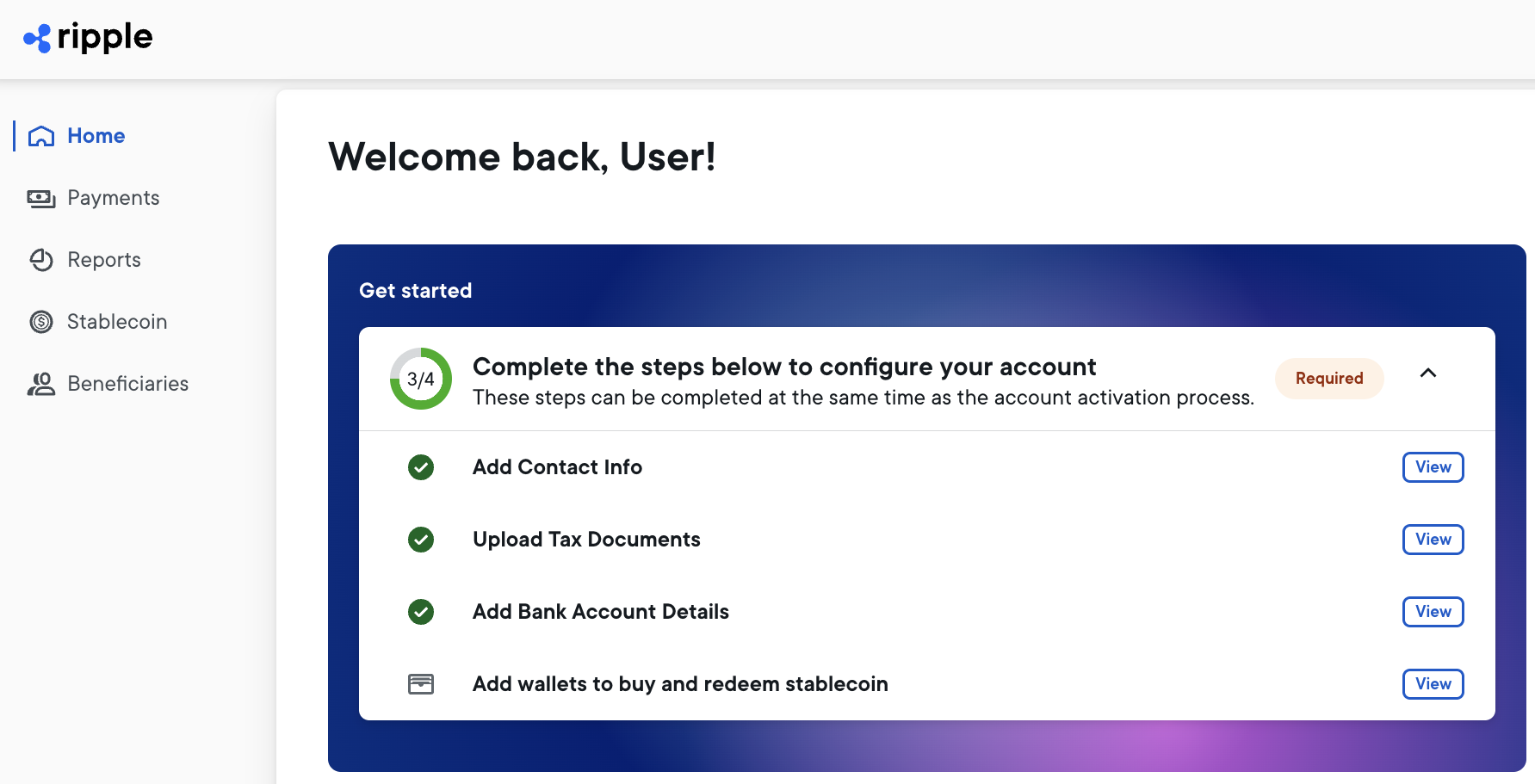Click the Ripple logo

pyautogui.click(x=88, y=38)
